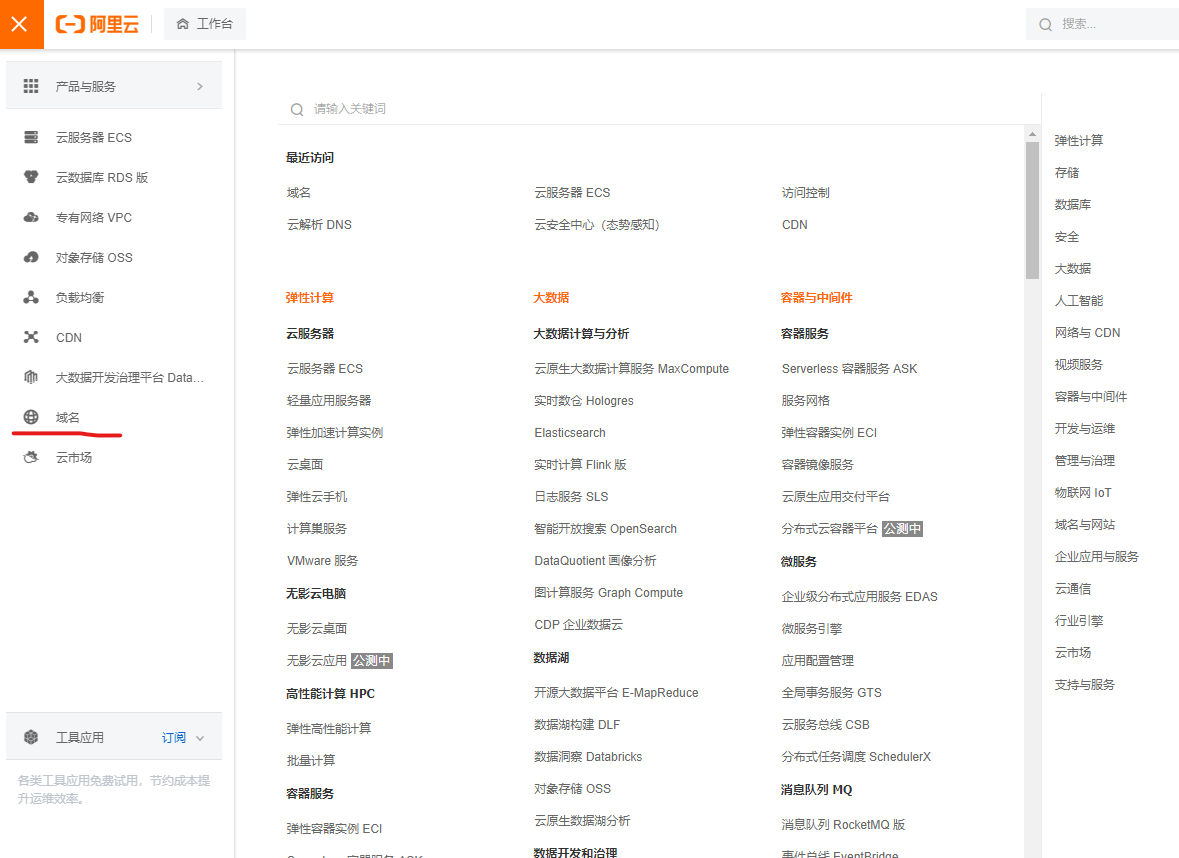This screenshot has width=1179, height=858.
Task: Open recently visited 云解析 DNS
Action: [319, 224]
